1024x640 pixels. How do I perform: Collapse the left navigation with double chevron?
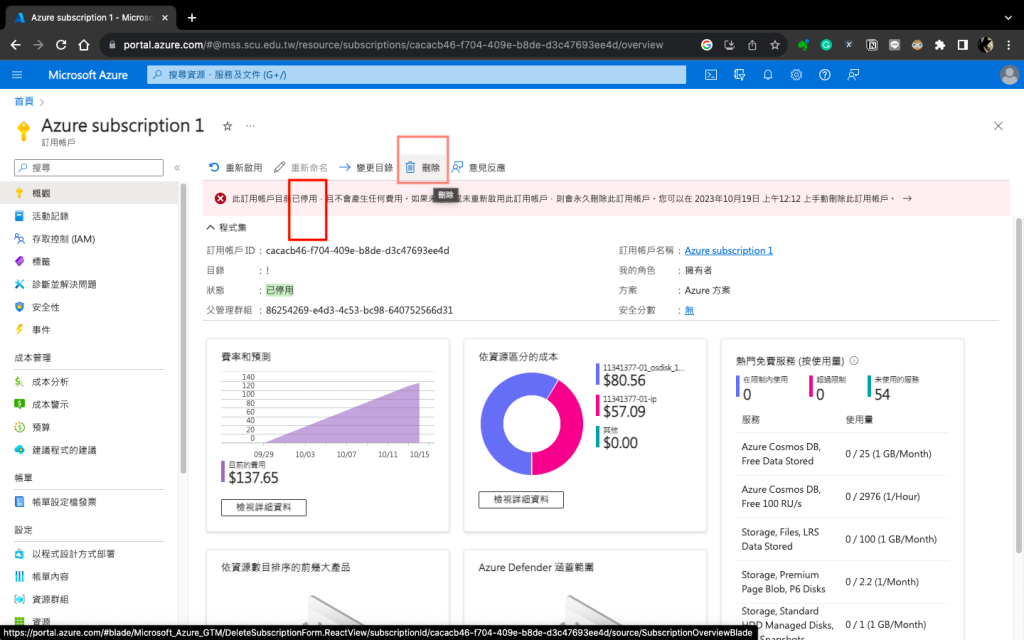(177, 168)
